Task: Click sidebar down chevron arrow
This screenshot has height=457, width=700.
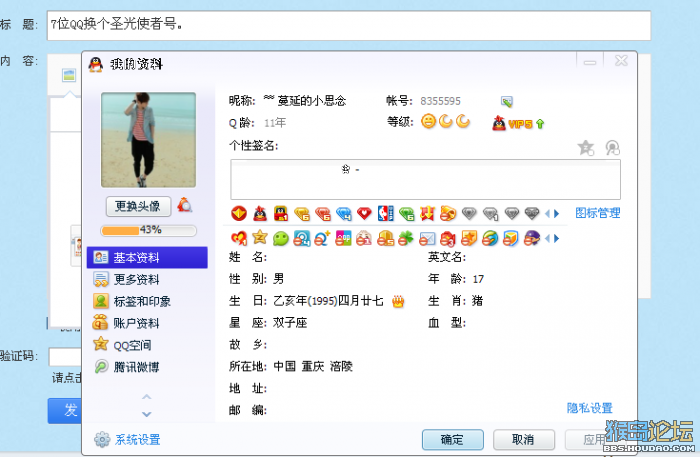Action: (146, 414)
